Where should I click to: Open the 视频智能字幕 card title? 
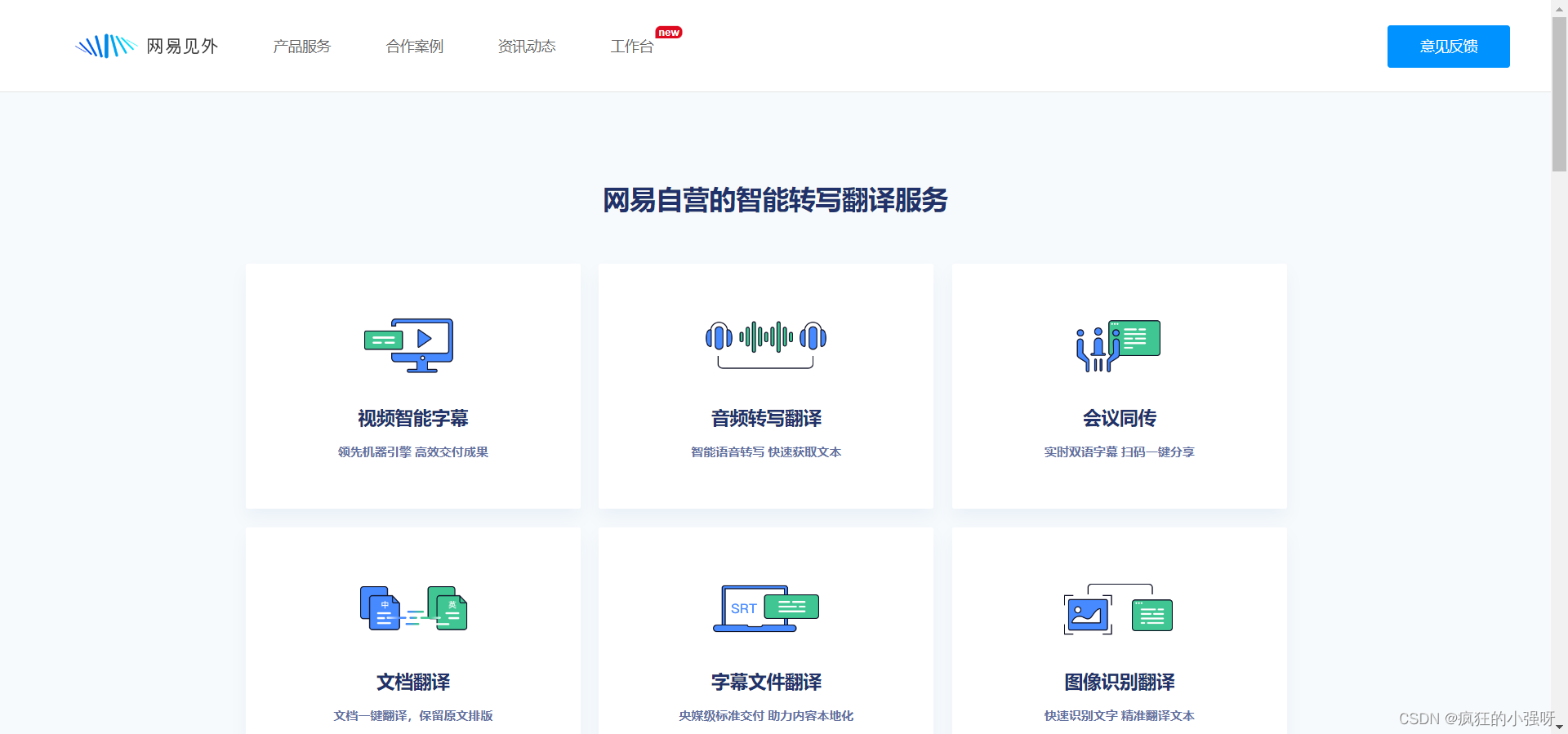pyautogui.click(x=413, y=418)
